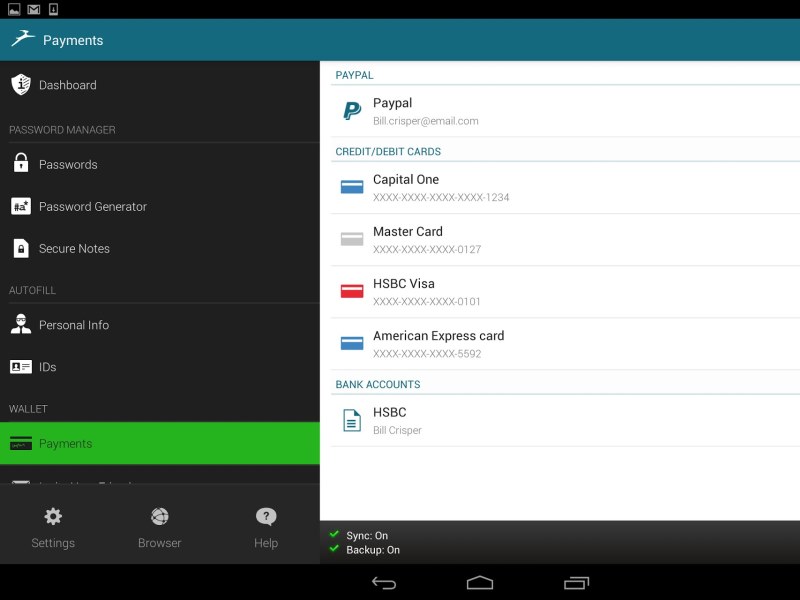Tap the Android back button

coord(384,583)
